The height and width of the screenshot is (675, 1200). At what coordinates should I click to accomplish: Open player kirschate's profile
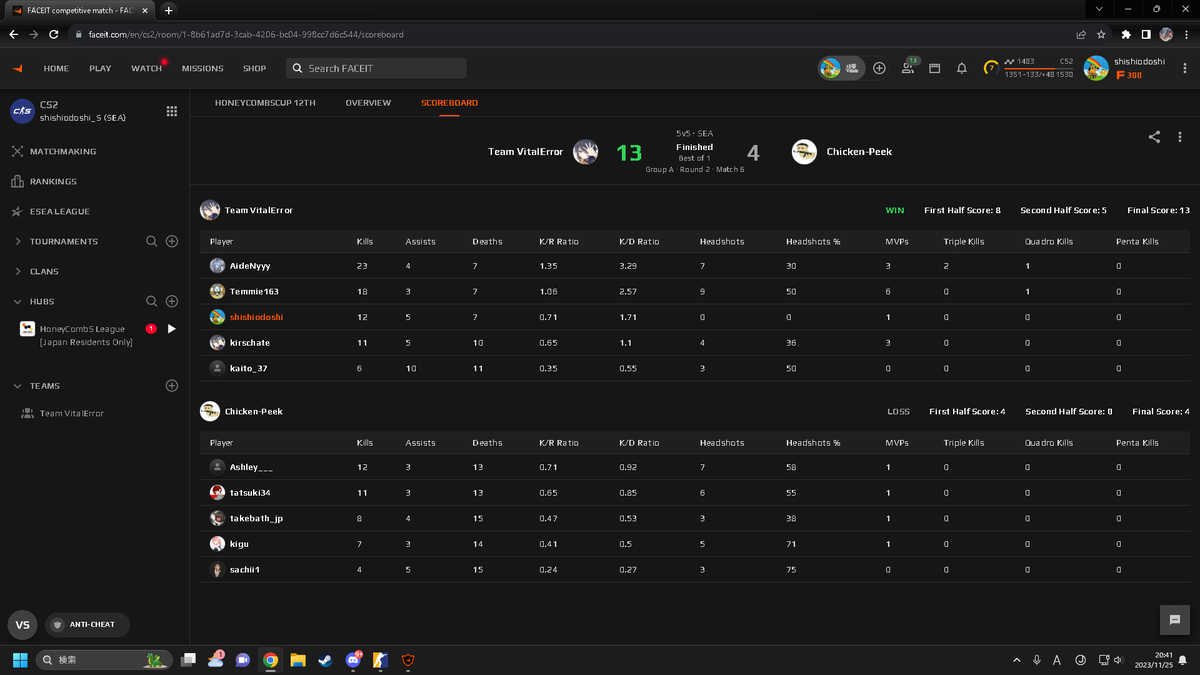click(x=250, y=343)
